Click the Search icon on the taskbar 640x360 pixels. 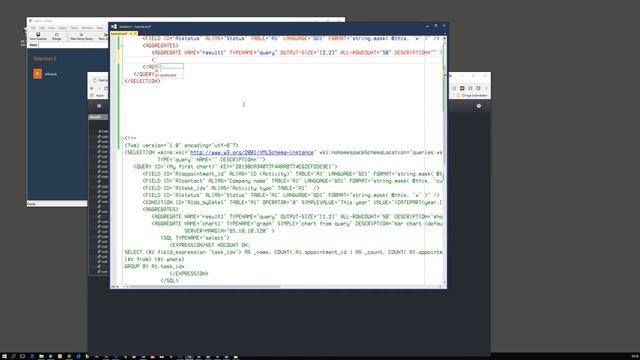[x=13, y=356]
